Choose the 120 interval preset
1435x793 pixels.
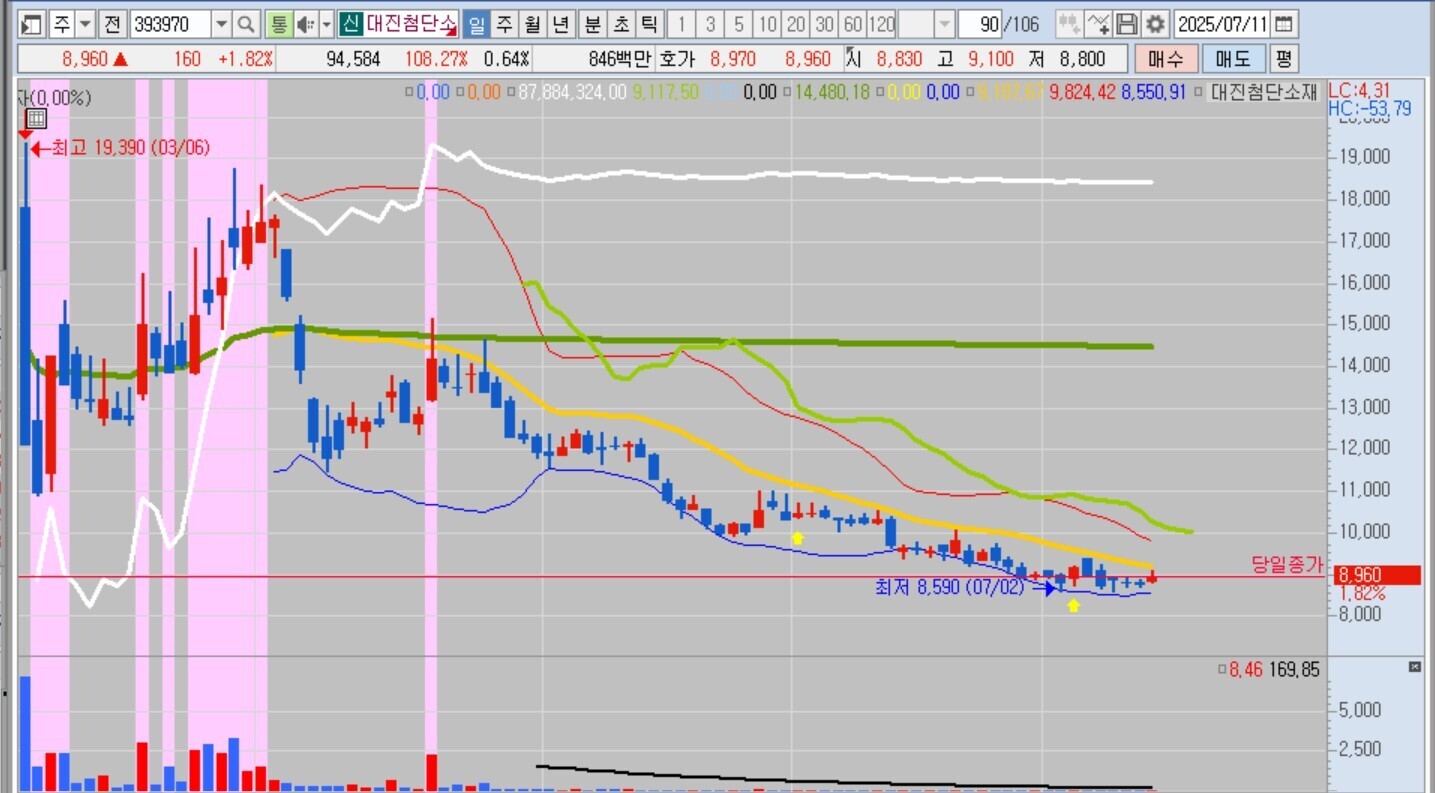click(x=882, y=24)
